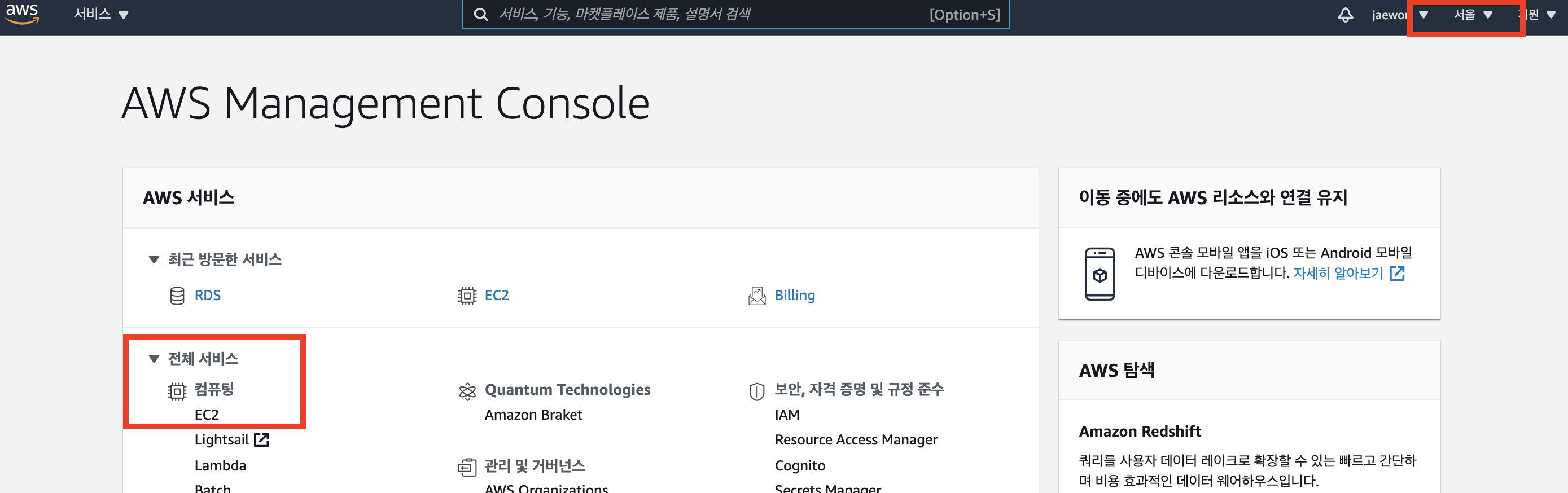This screenshot has height=493, width=1568.
Task: Open the 자세히 알아보기 learn more link
Action: pos(1338,273)
